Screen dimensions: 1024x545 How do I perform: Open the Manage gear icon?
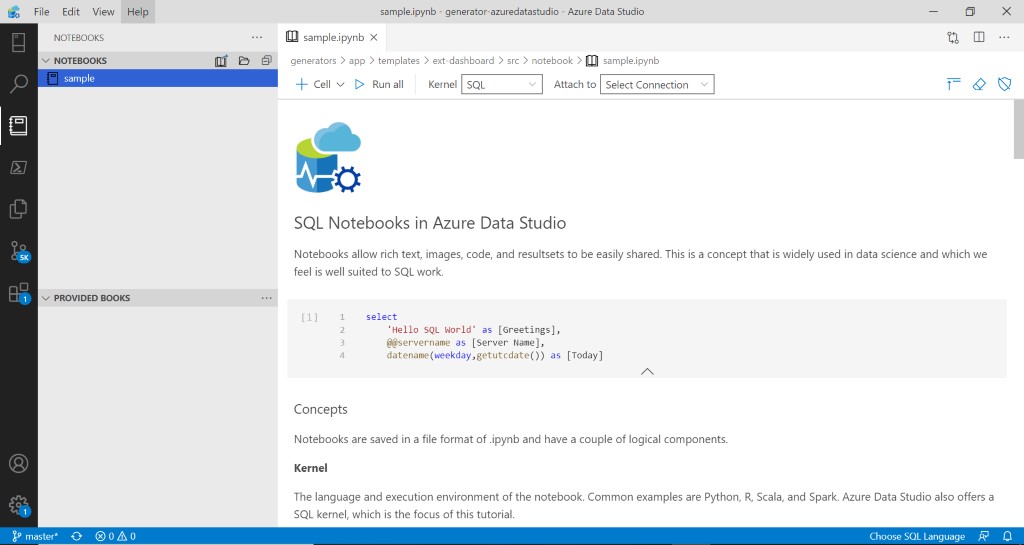click(18, 505)
